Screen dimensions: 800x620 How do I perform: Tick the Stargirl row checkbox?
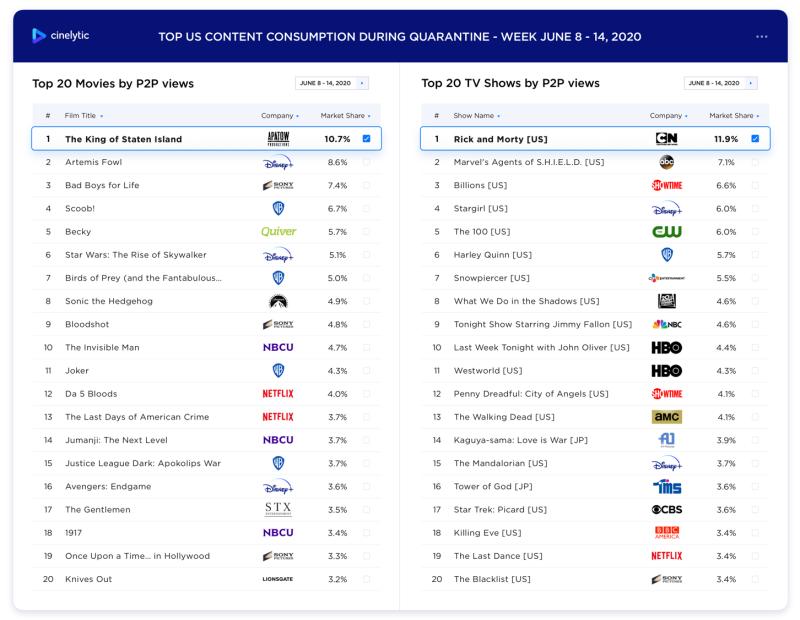755,208
